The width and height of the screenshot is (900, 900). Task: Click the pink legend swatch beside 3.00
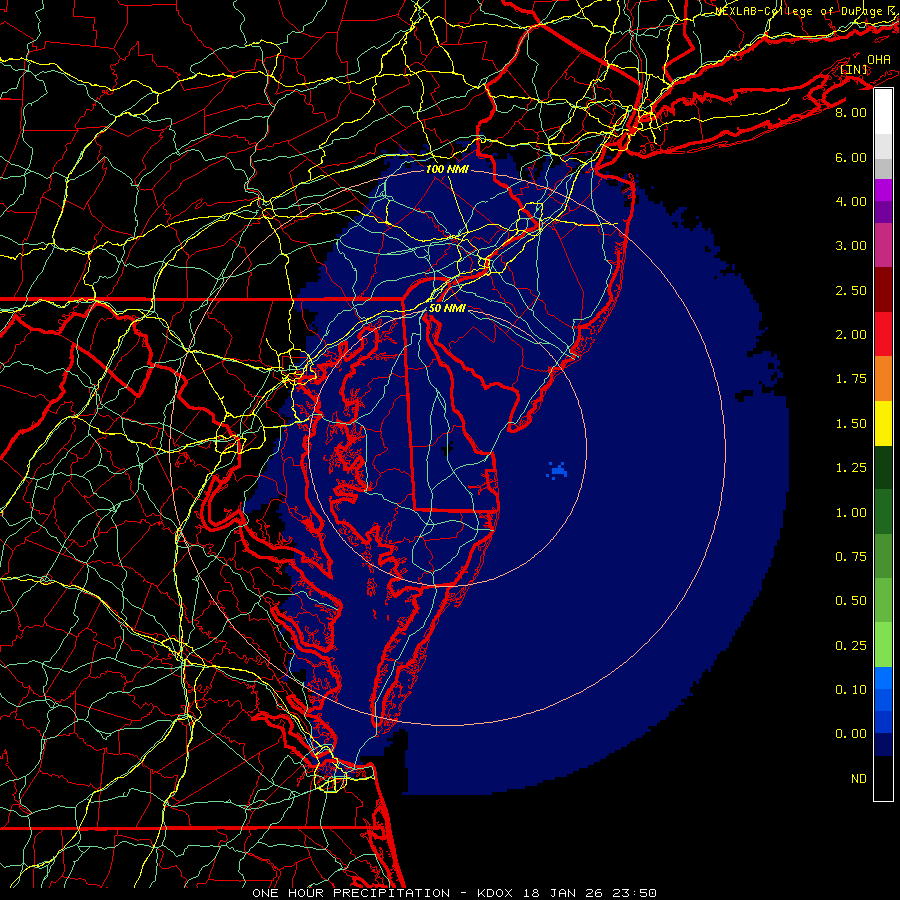point(883,245)
